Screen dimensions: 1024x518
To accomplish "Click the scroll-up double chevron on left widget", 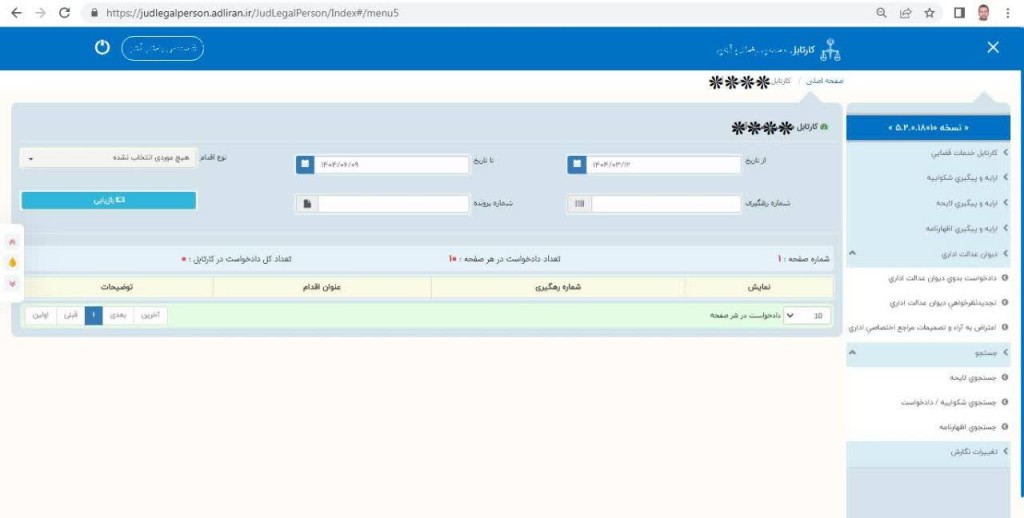I will [x=12, y=242].
